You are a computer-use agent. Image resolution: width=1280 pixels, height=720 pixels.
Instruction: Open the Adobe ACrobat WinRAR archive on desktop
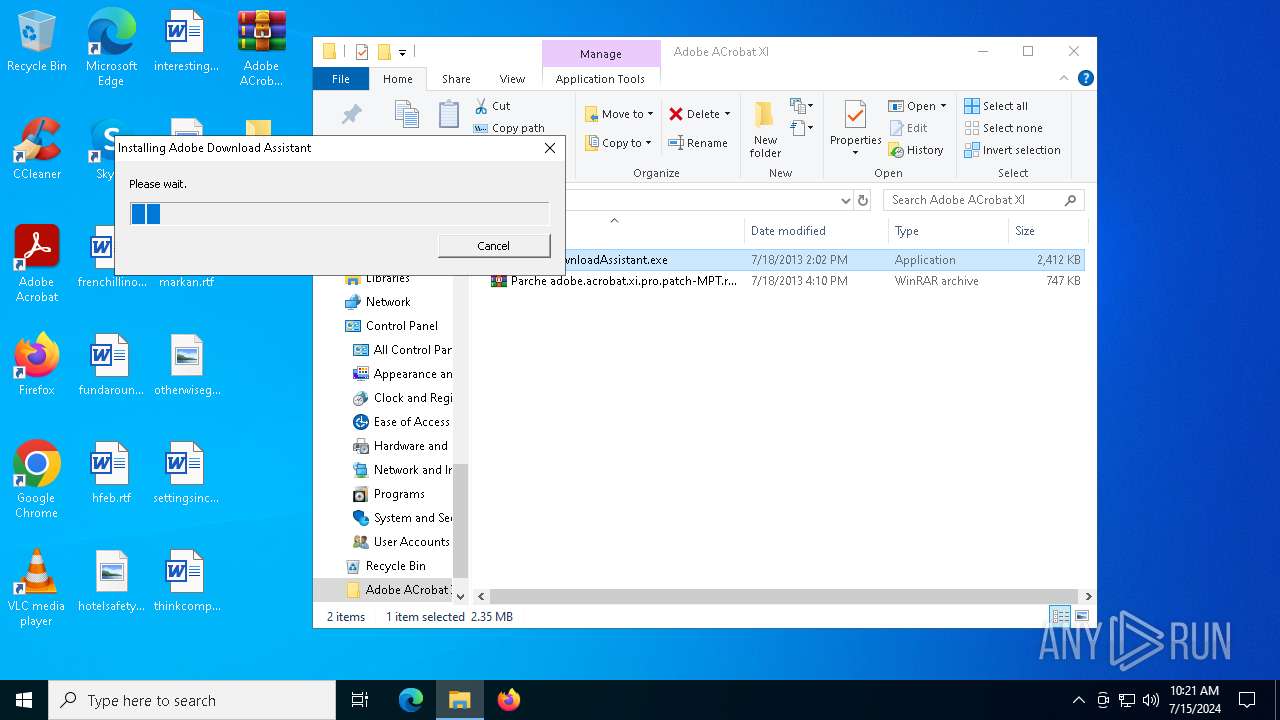[x=261, y=47]
